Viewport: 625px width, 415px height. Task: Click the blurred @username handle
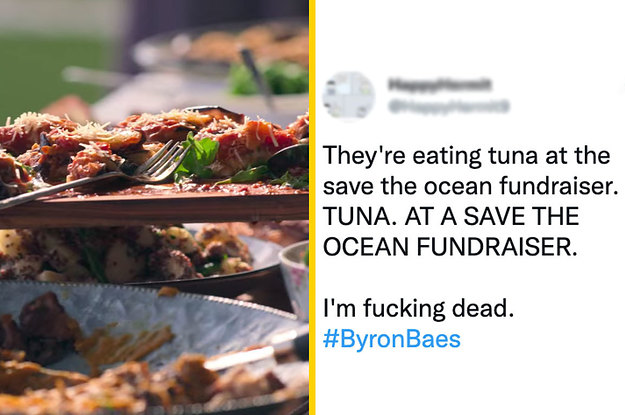tap(435, 104)
